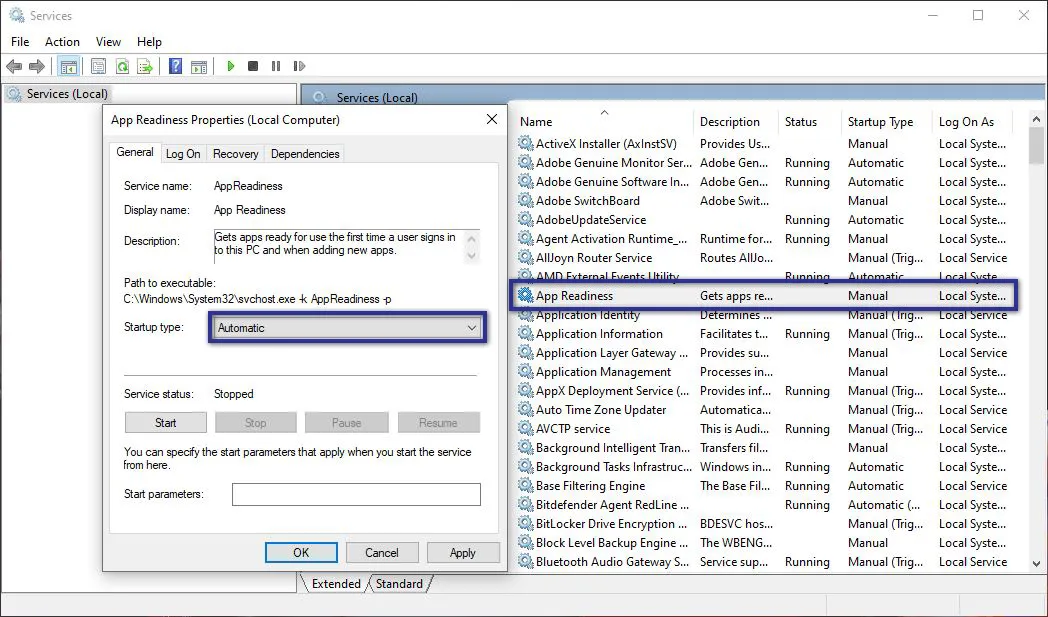The height and width of the screenshot is (617, 1048).
Task: Click the Show/Hide Console Tree toolbar icon
Action: [67, 66]
